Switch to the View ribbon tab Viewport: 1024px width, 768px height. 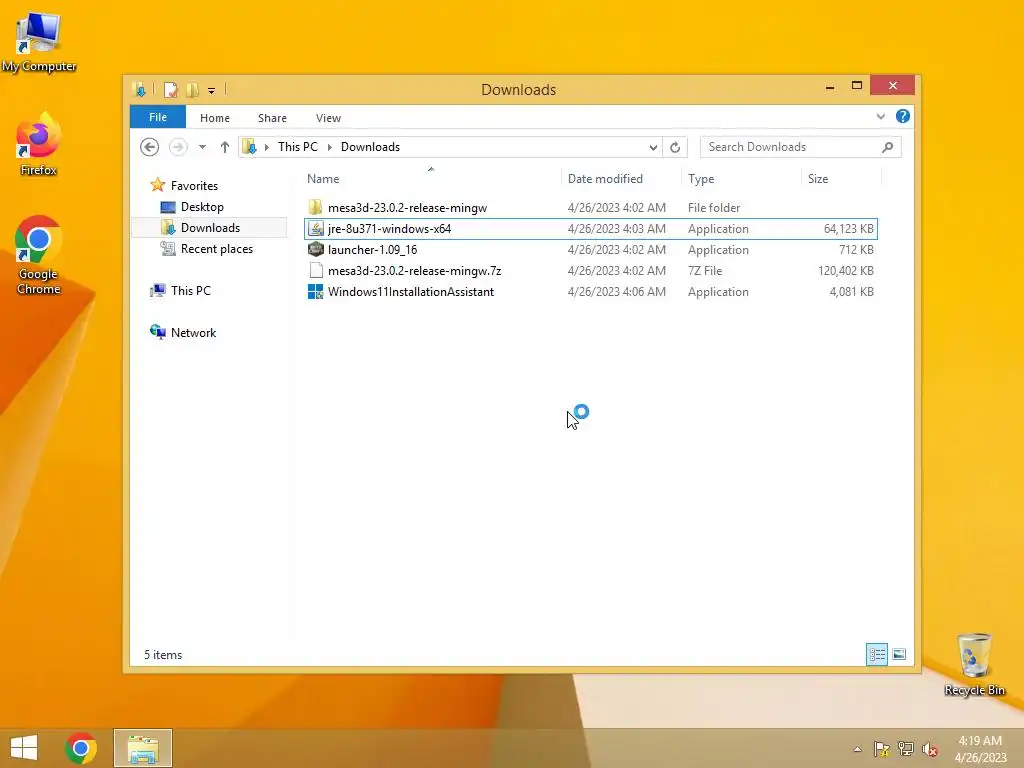[x=328, y=118]
